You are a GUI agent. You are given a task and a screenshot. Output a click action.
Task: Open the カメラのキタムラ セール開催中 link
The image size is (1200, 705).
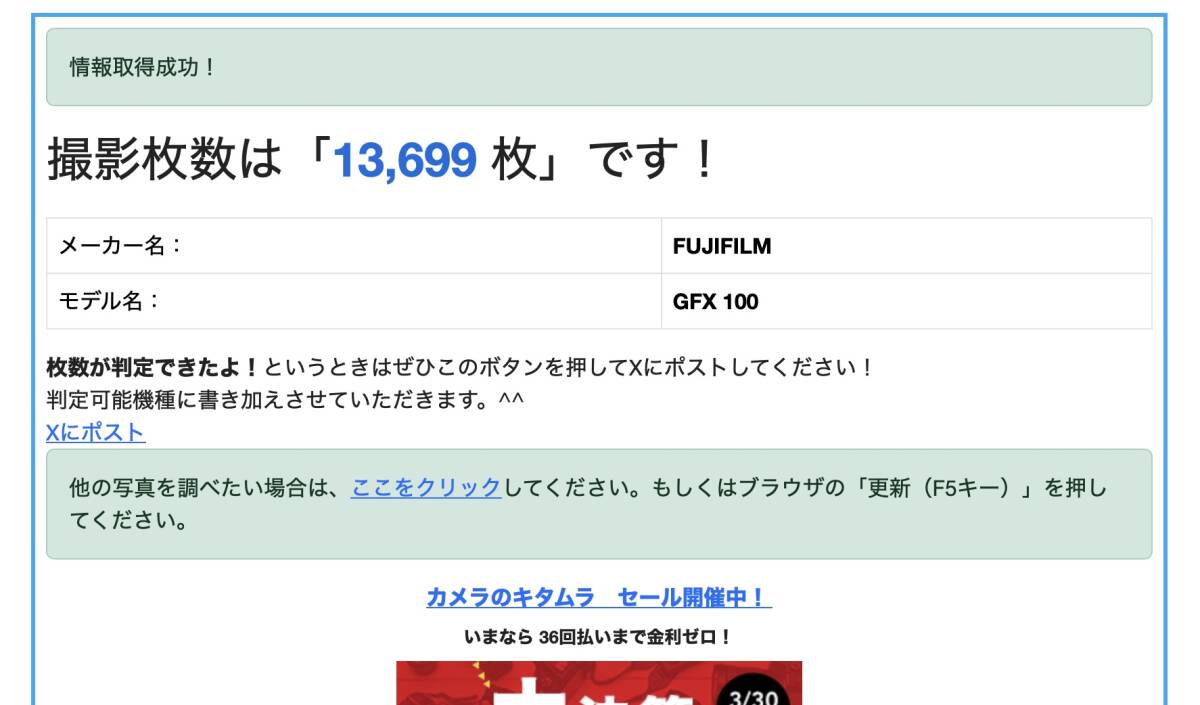[x=599, y=598]
